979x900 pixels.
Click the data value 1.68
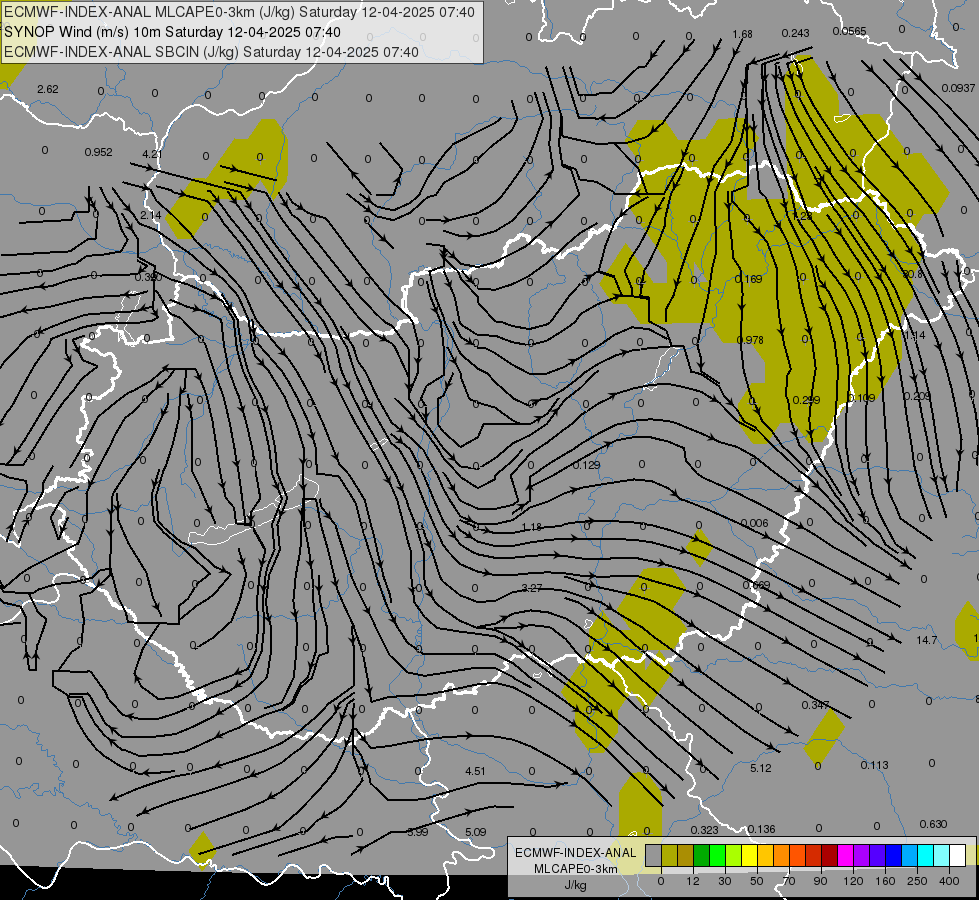pyautogui.click(x=742, y=34)
